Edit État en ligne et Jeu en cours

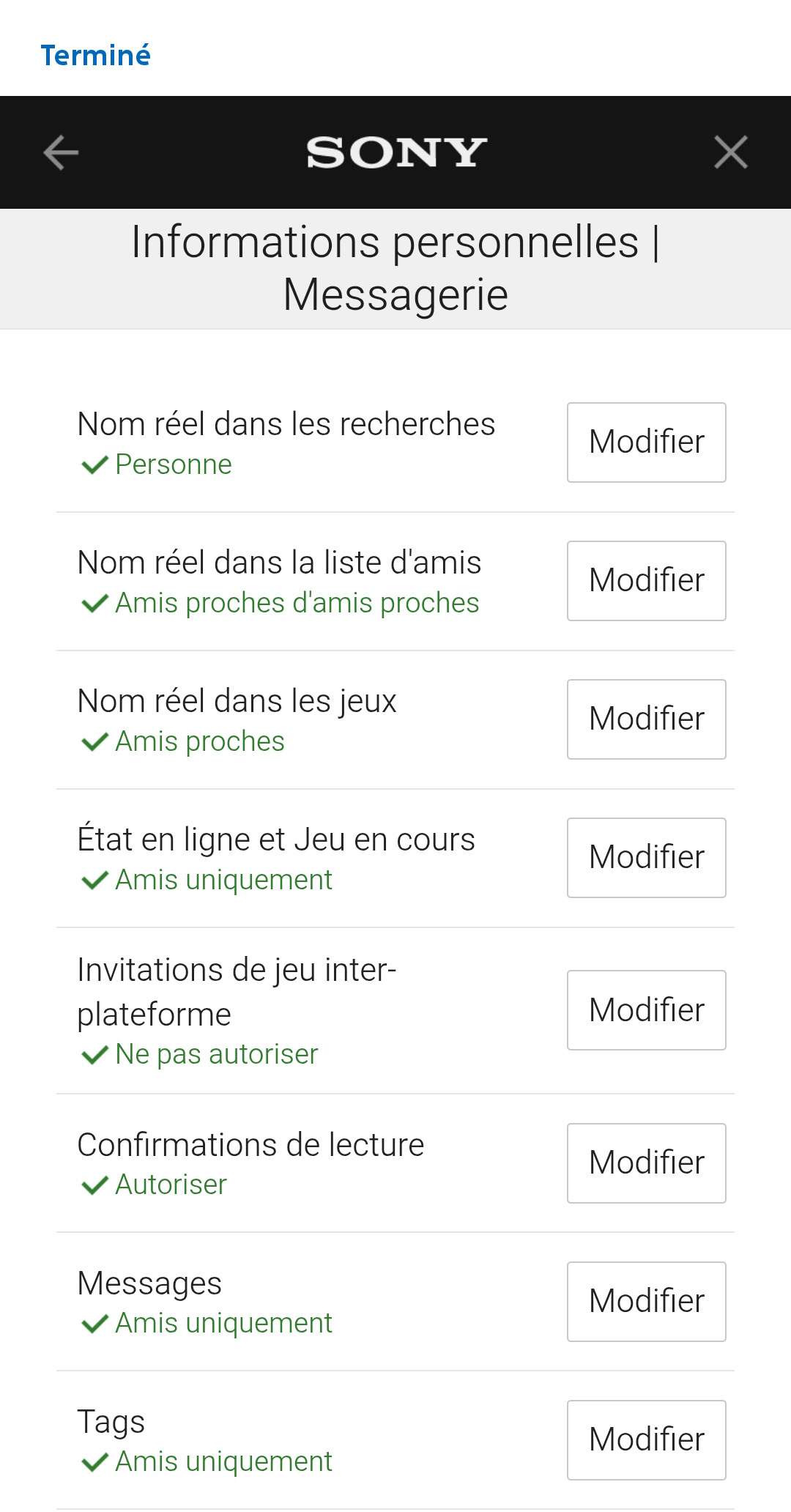pos(646,858)
